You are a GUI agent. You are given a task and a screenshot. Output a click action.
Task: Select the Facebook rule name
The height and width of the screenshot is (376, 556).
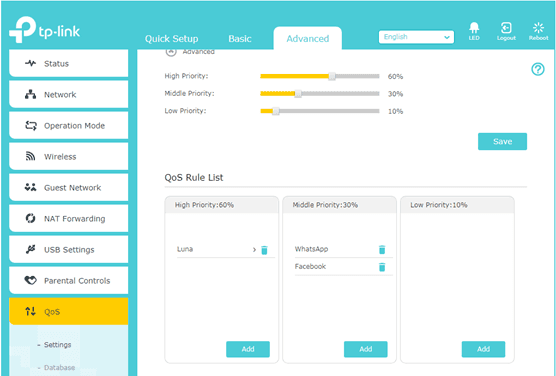tap(310, 266)
